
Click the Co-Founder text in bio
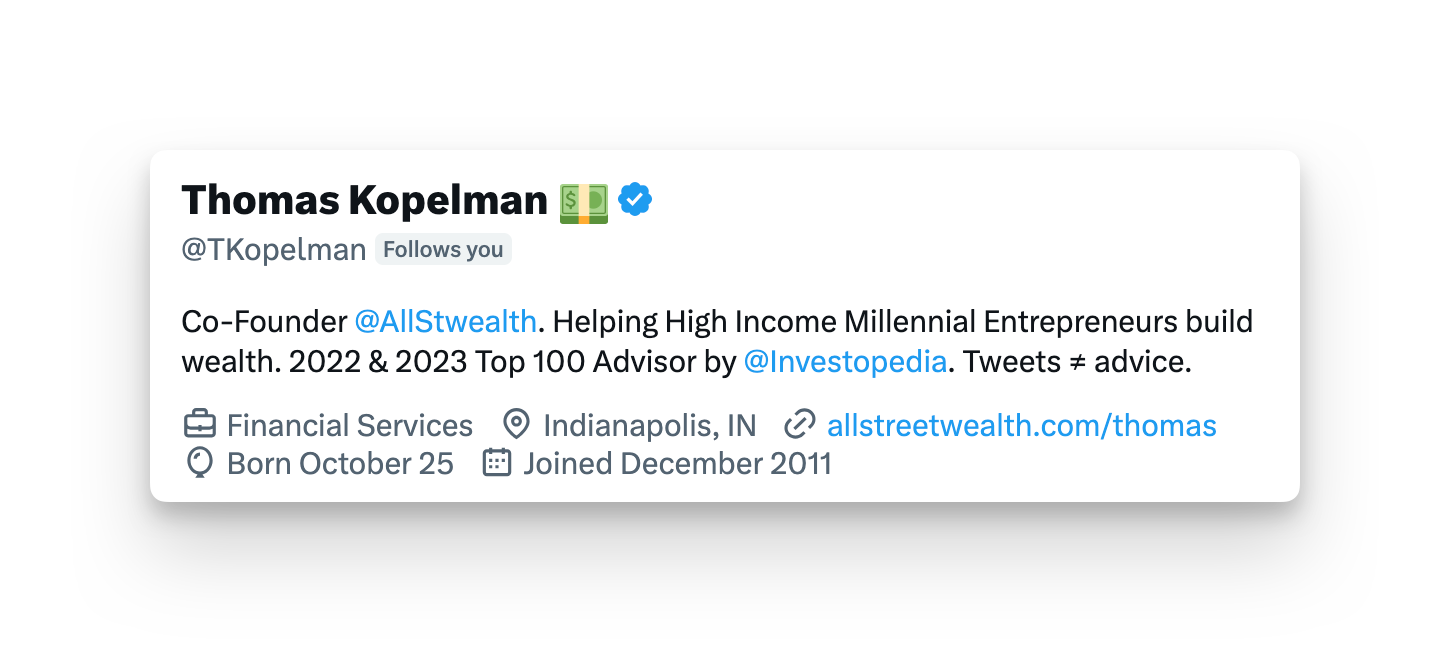264,322
